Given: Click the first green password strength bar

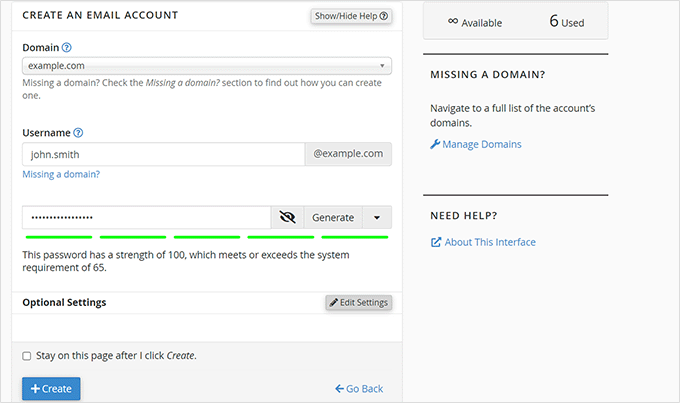Looking at the screenshot, I should pyautogui.click(x=59, y=237).
